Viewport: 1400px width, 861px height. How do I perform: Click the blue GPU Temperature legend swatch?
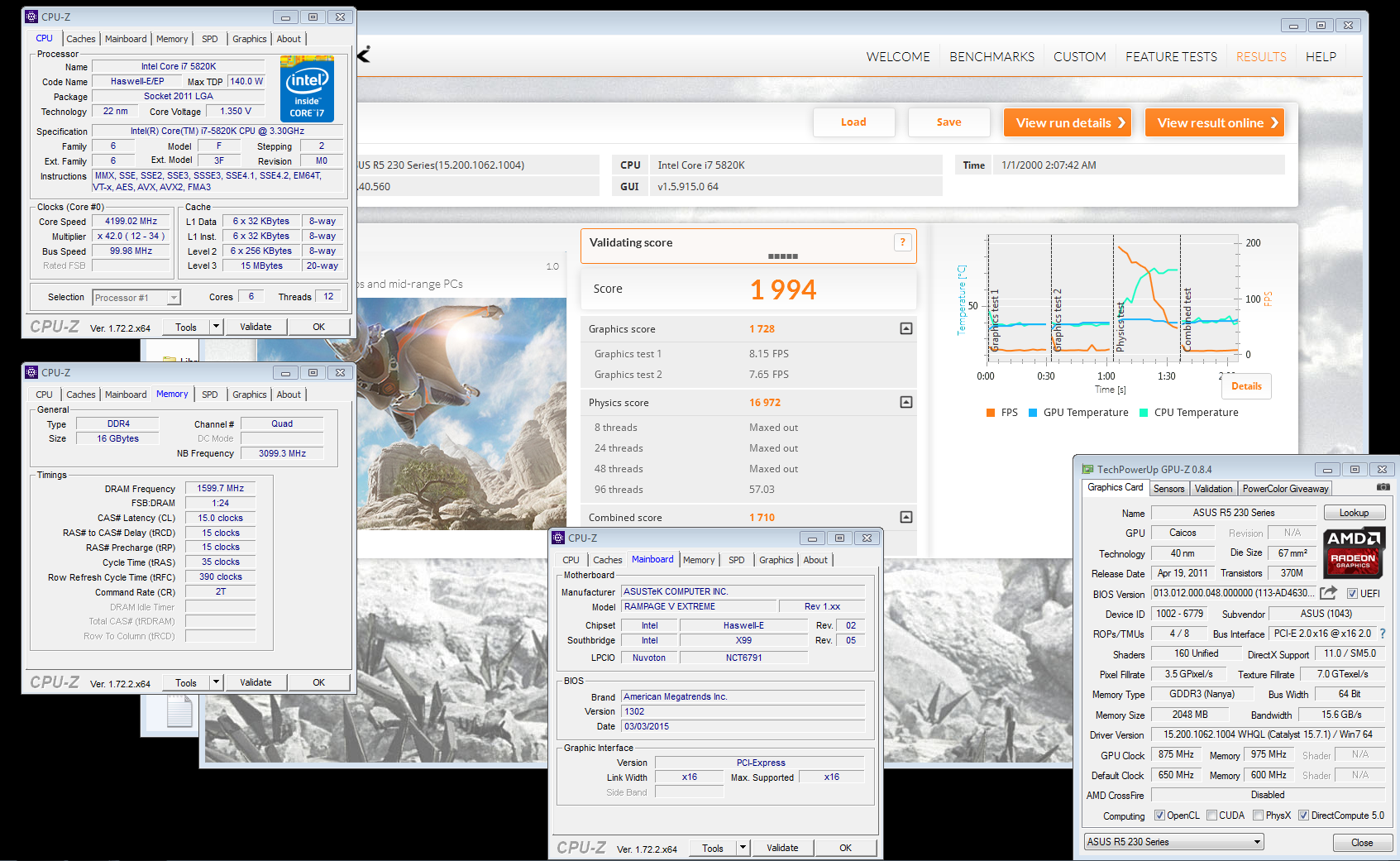(x=1032, y=413)
